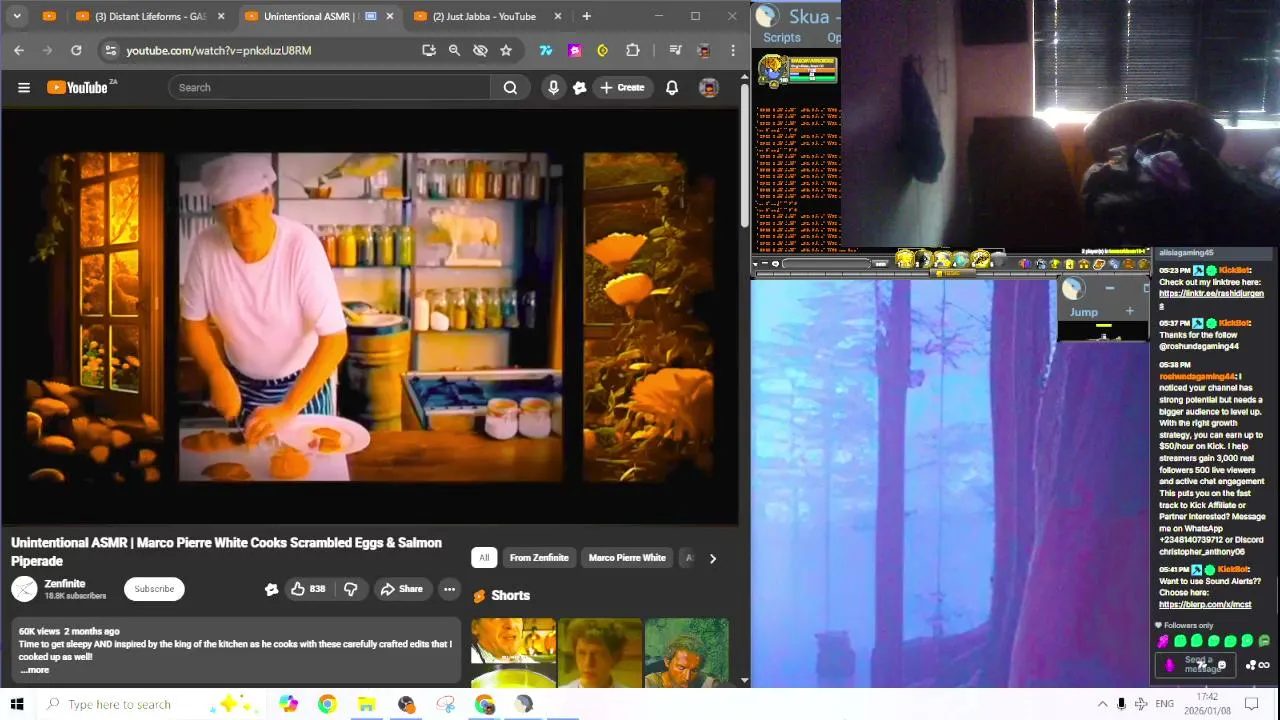
Task: Open the blerp.com sound alerts link
Action: [x=1205, y=604]
